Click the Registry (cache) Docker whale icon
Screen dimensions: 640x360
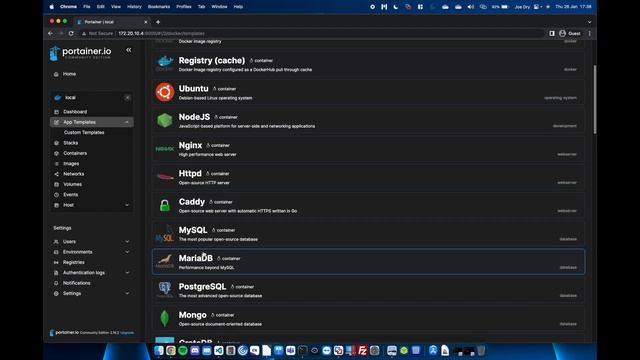coord(165,63)
